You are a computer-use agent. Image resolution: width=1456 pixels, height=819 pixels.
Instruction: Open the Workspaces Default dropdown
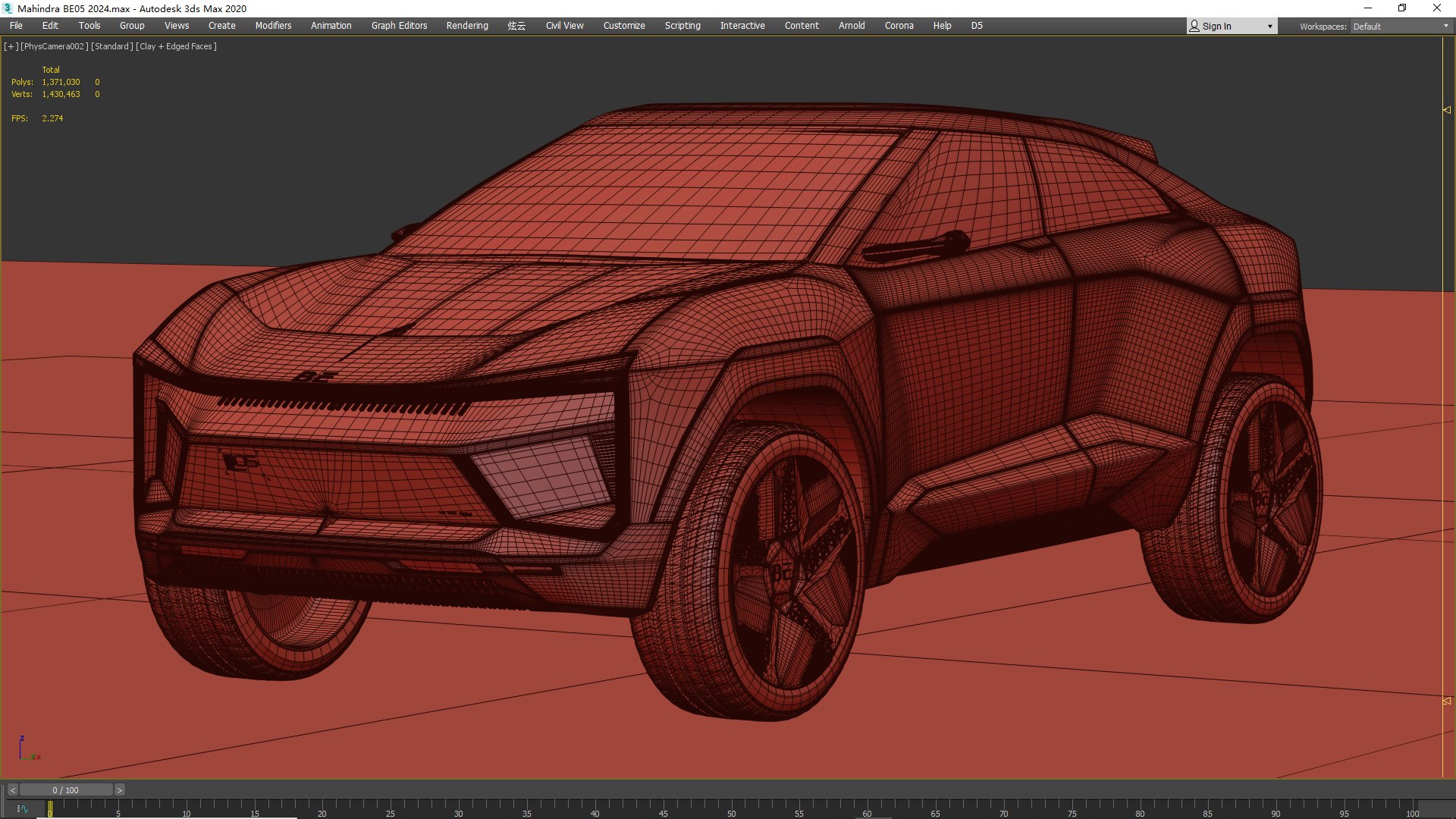[1400, 27]
